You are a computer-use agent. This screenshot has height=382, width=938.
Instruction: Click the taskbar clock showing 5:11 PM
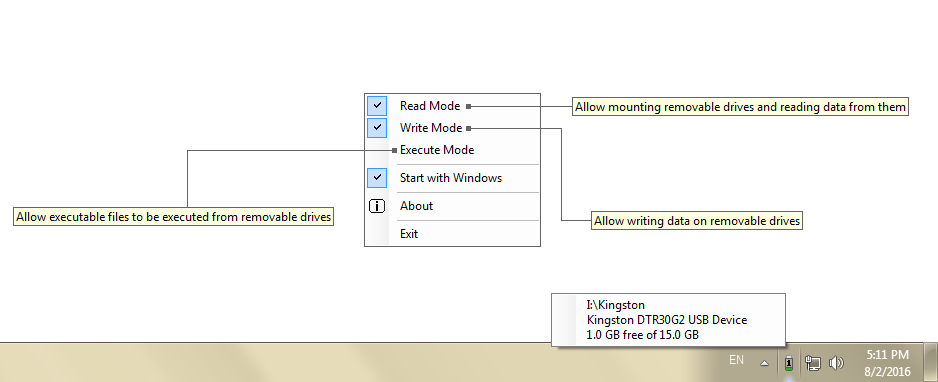(887, 362)
